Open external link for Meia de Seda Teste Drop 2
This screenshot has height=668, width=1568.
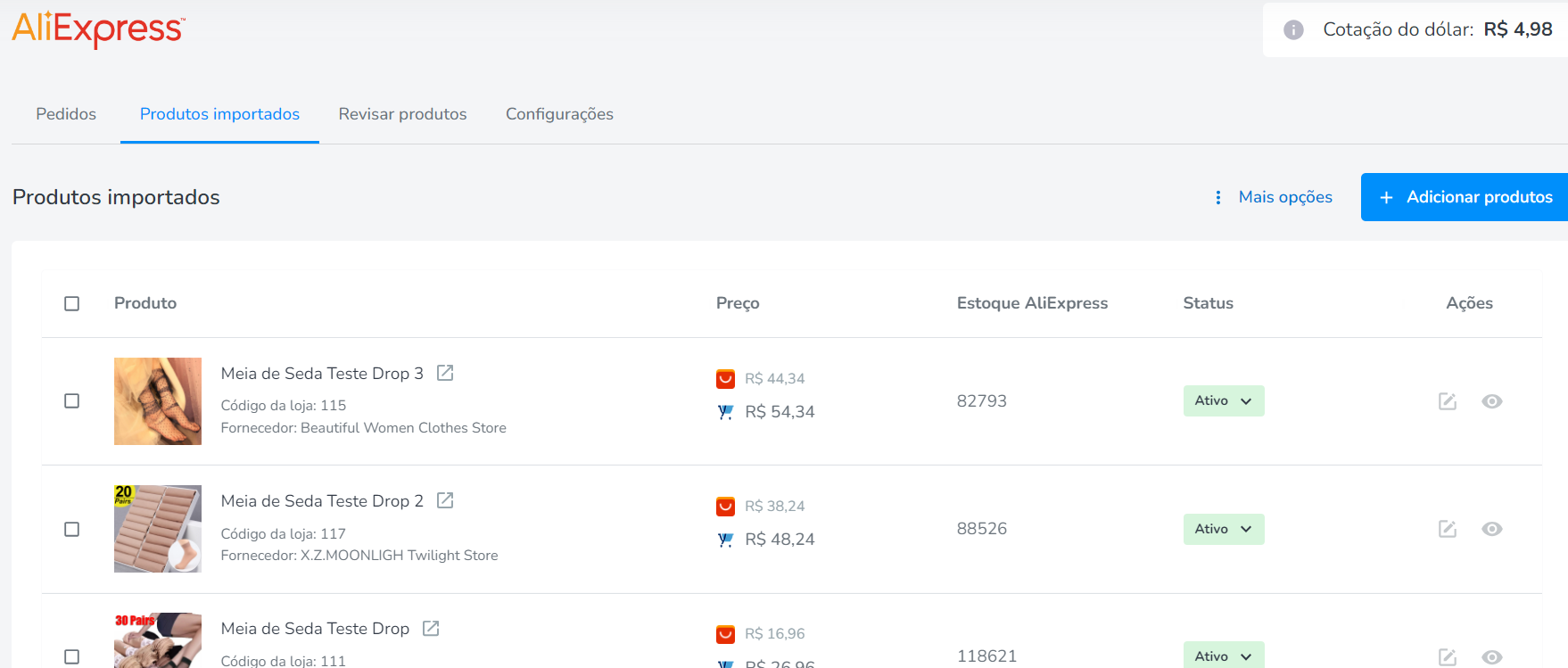(445, 500)
